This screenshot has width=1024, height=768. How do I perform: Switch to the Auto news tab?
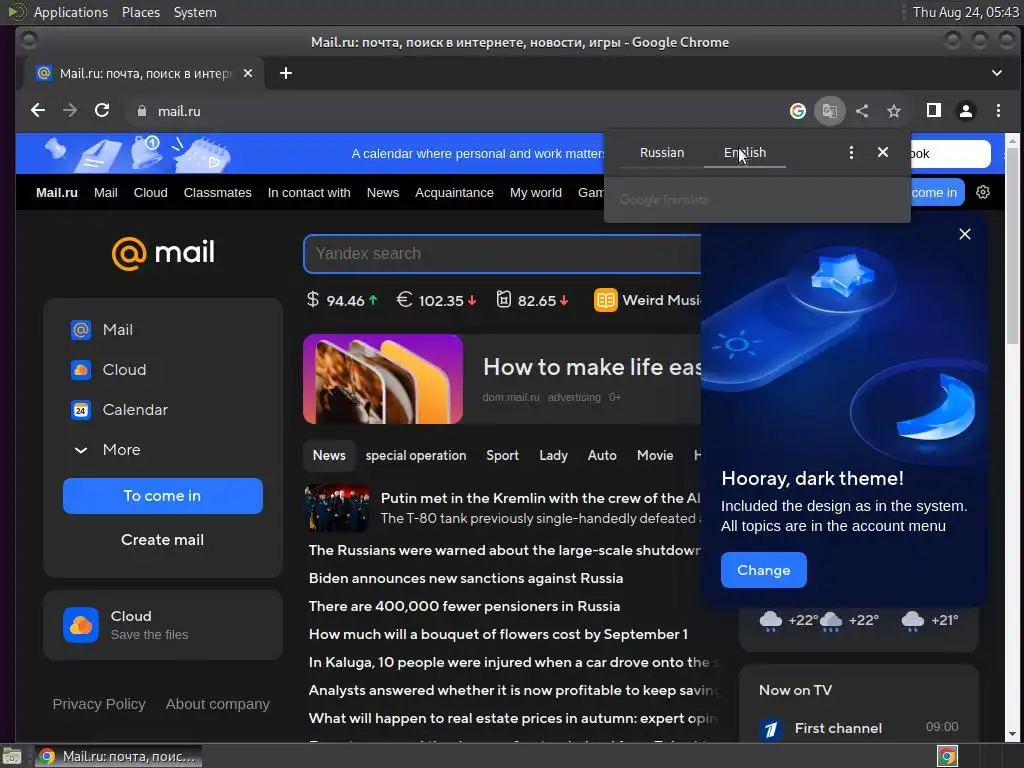(x=601, y=456)
